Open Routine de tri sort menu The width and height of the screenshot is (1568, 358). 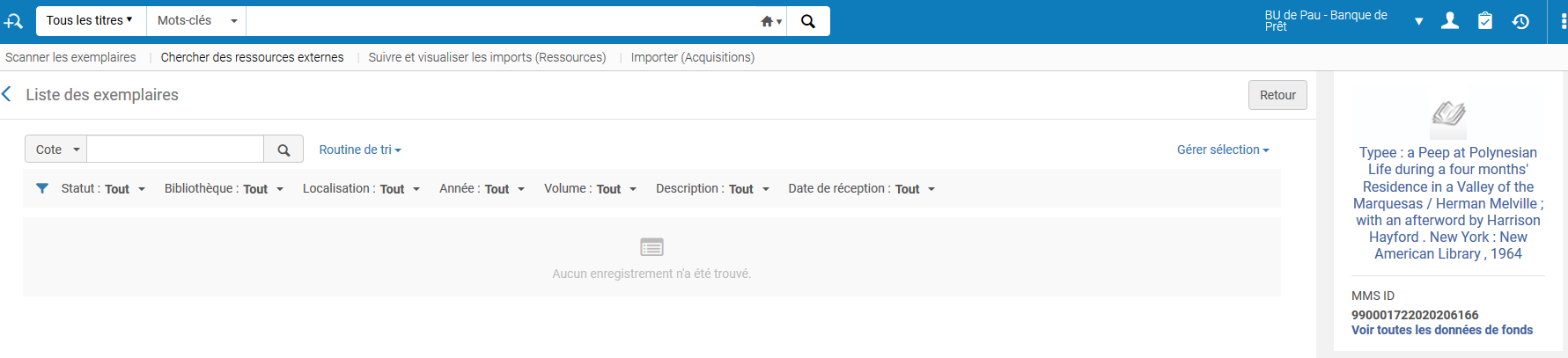(359, 150)
